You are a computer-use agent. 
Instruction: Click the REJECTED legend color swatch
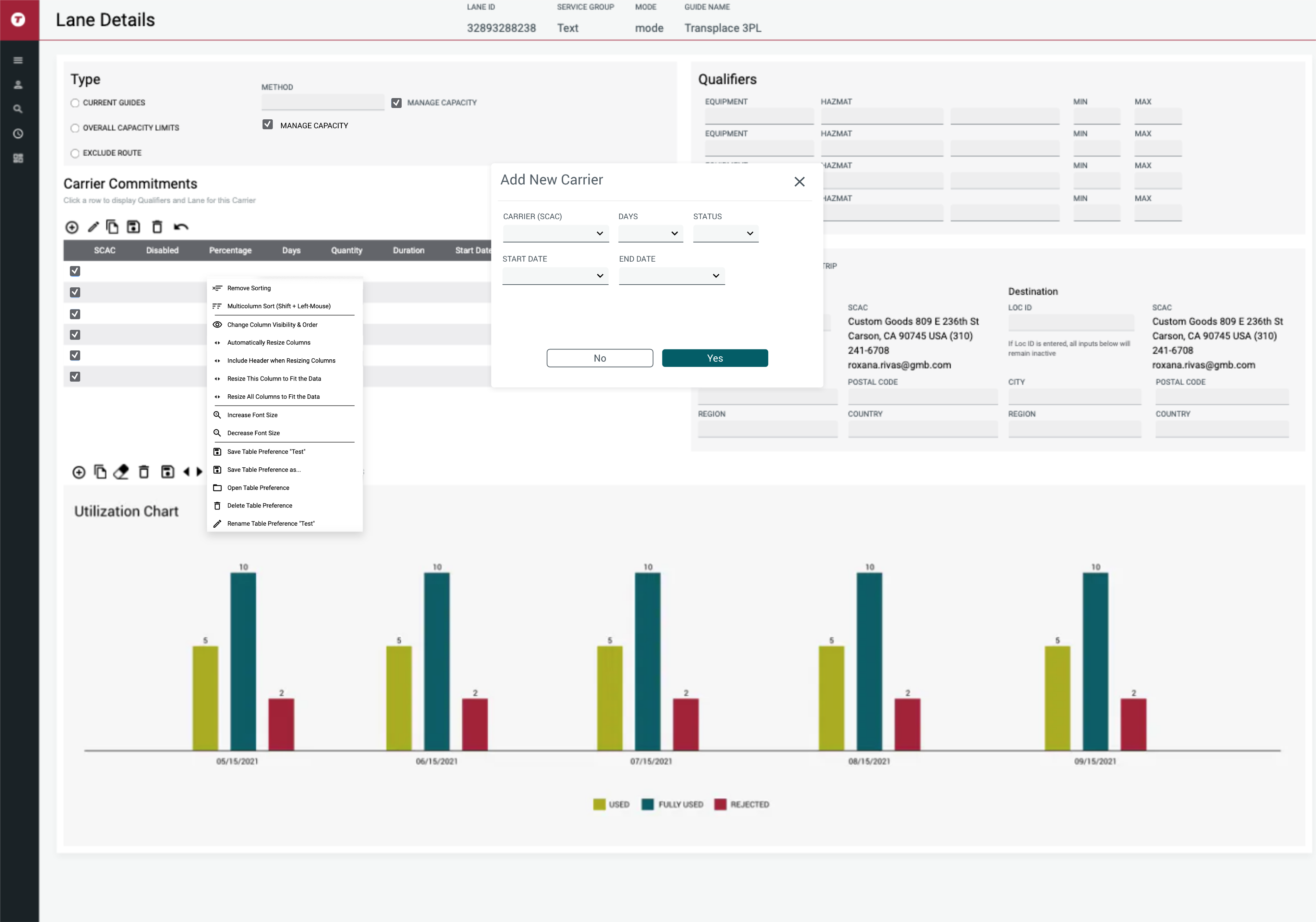coord(720,804)
